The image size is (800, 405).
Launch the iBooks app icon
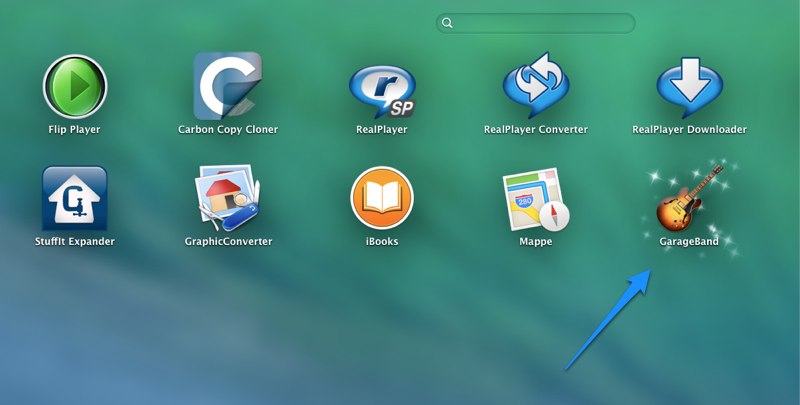pos(382,198)
